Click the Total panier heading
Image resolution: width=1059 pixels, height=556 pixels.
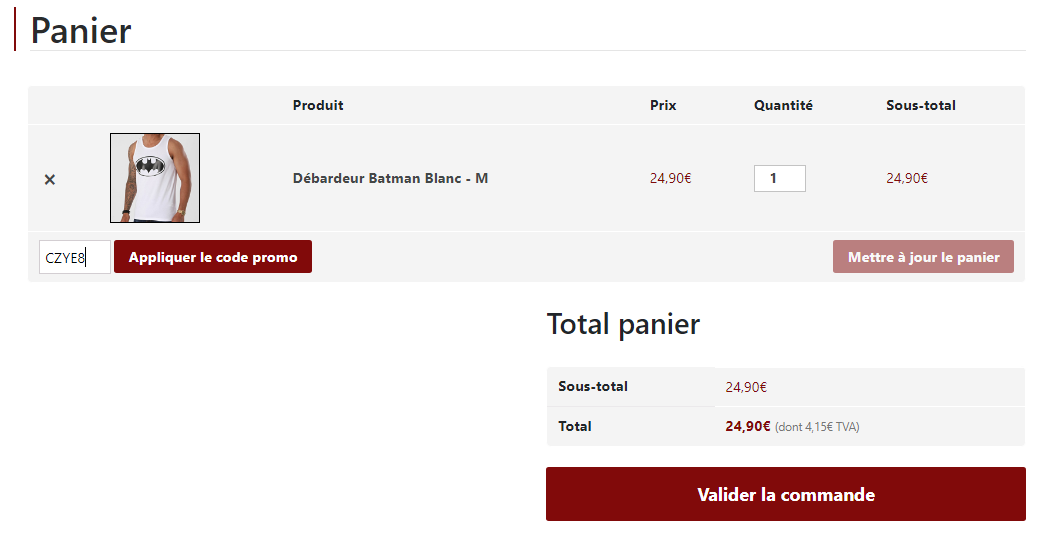coord(623,324)
